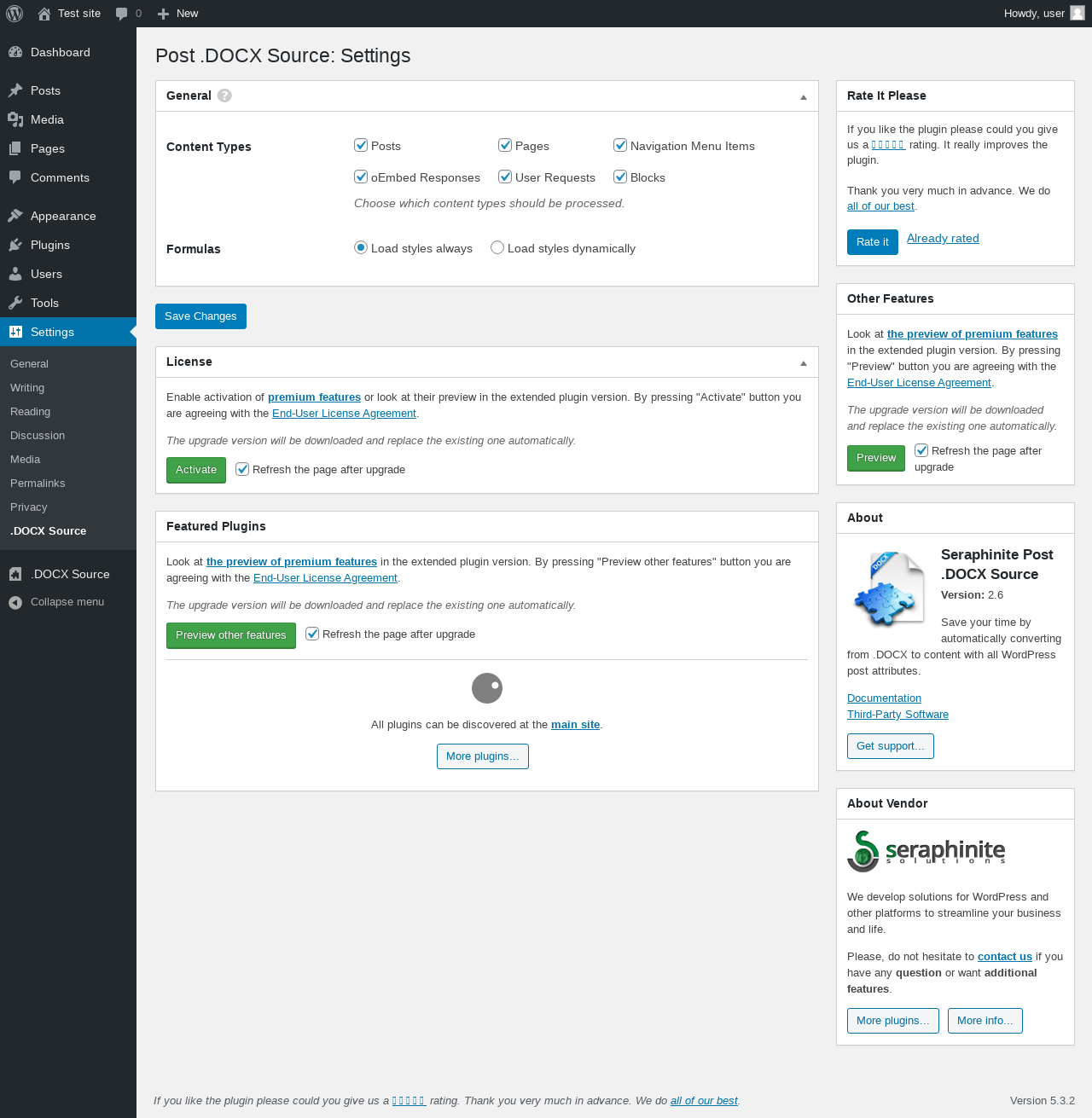
Task: Select the Load styles dynamically radio button
Action: pos(497,247)
